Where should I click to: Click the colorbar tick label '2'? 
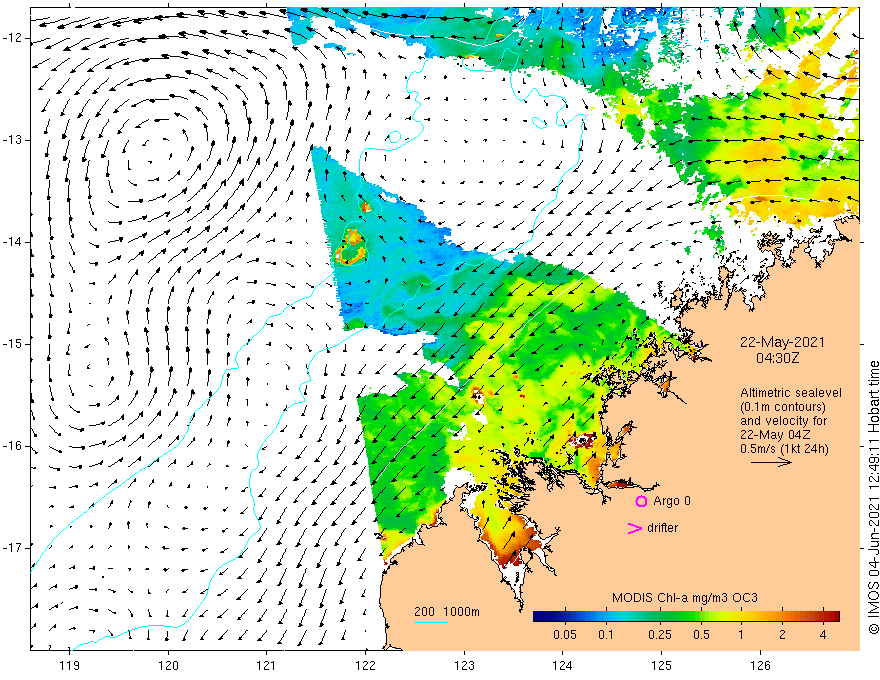[x=782, y=635]
